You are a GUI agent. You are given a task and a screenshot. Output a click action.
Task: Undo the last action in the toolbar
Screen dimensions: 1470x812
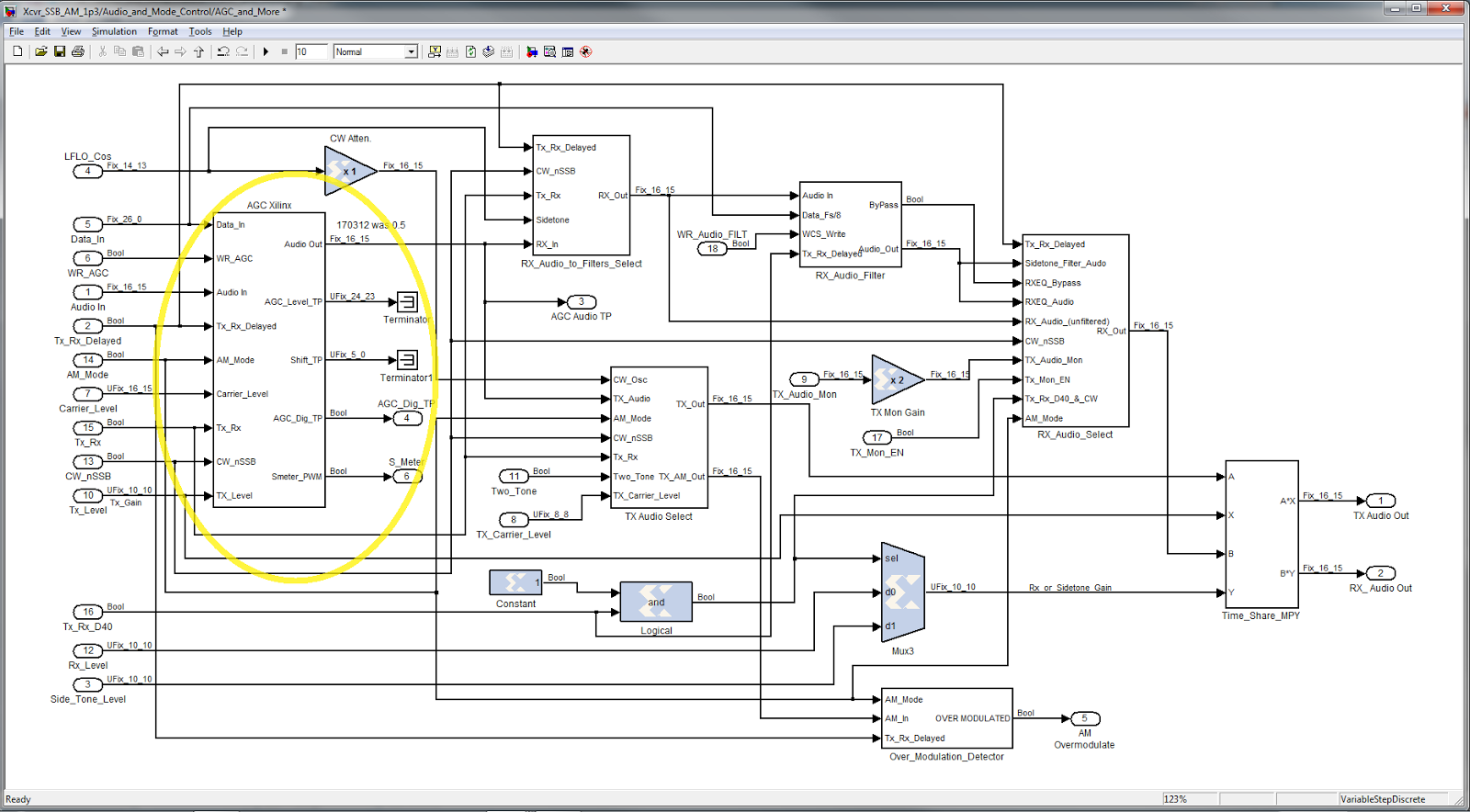click(x=223, y=51)
